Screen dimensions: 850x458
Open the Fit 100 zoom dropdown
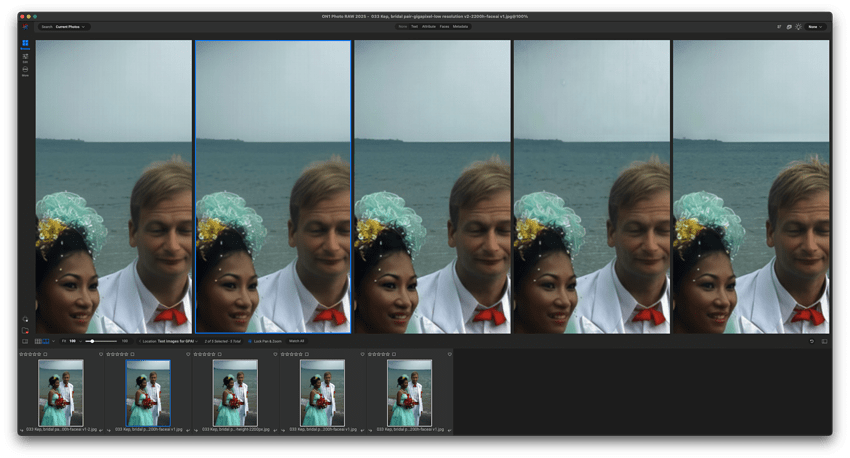[x=71, y=341]
